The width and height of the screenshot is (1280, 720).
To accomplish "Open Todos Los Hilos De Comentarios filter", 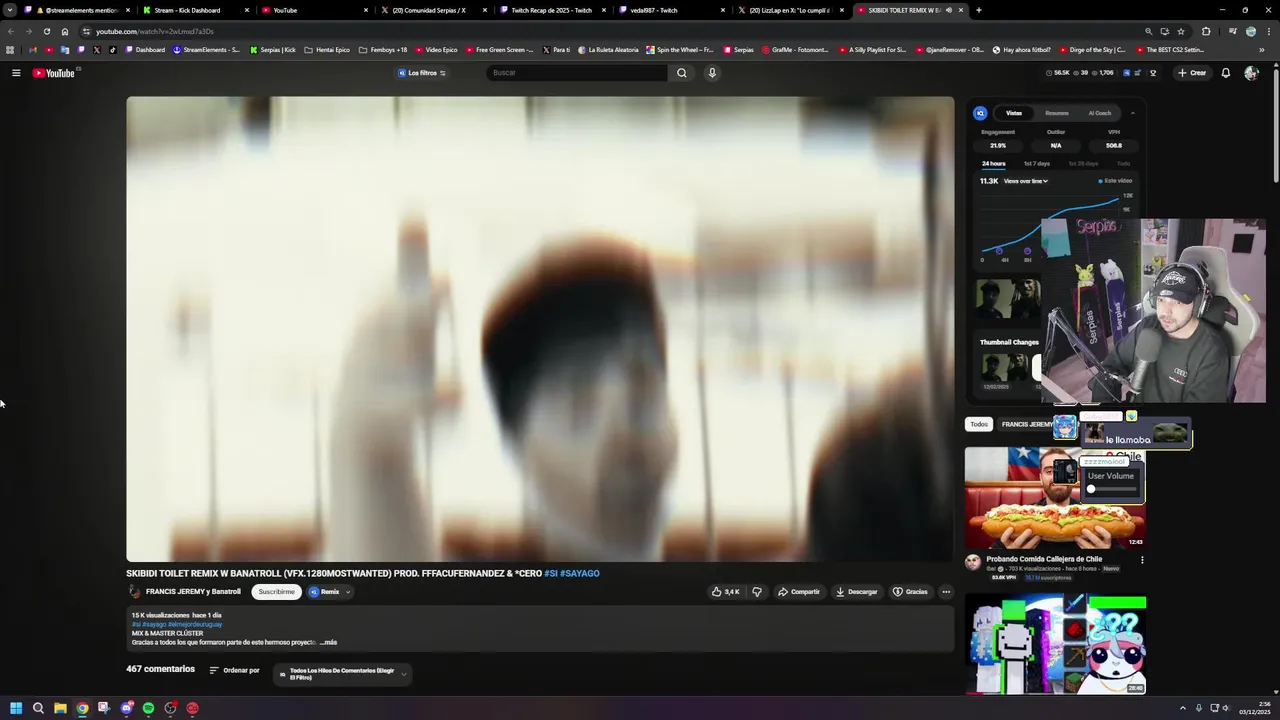I will point(342,674).
